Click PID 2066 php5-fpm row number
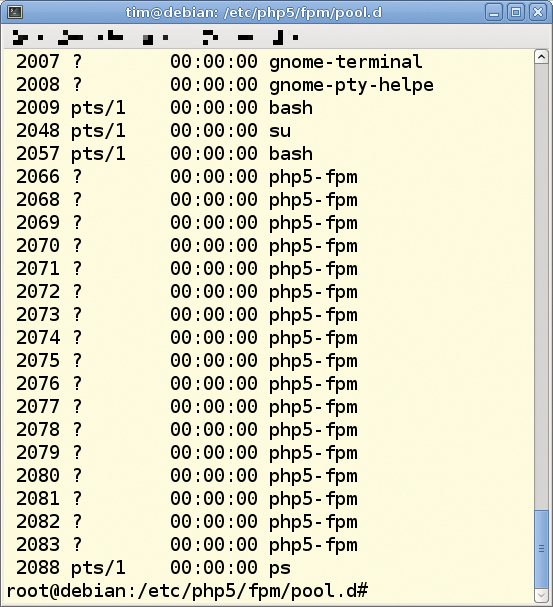 38,177
